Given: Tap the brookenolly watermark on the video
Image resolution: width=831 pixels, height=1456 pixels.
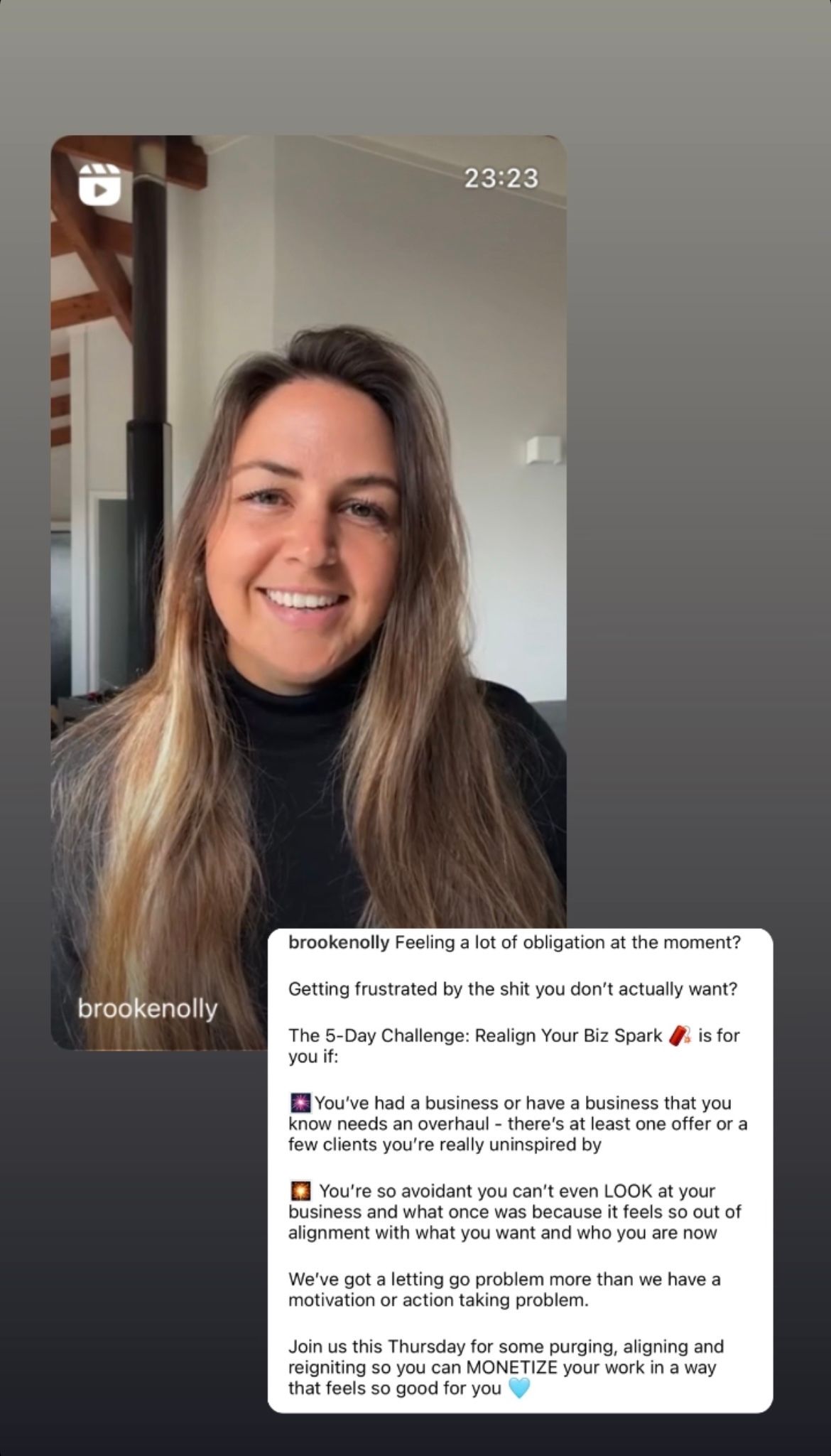Looking at the screenshot, I should coord(148,1008).
